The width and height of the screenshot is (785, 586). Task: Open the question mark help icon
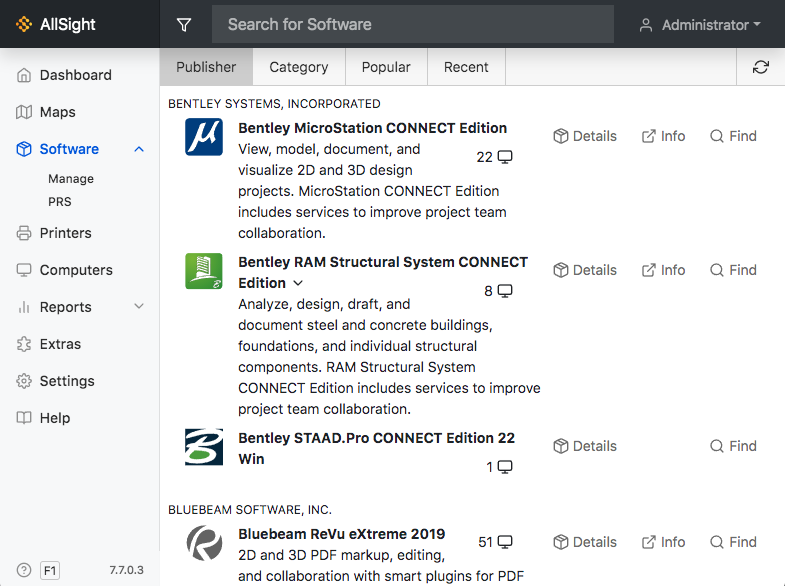[24, 570]
